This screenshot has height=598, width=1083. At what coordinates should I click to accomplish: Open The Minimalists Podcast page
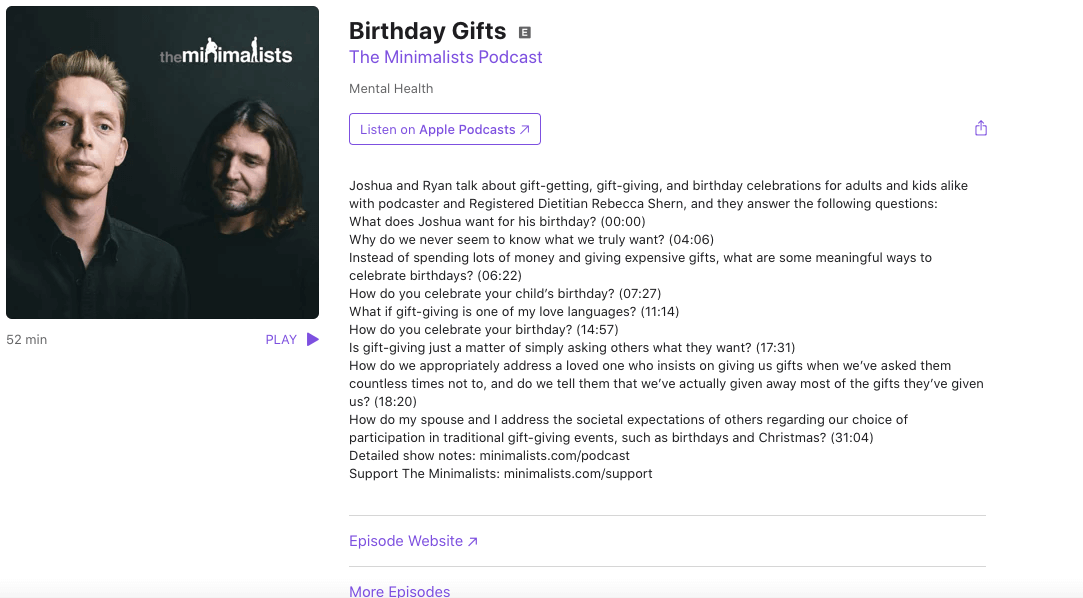445,57
